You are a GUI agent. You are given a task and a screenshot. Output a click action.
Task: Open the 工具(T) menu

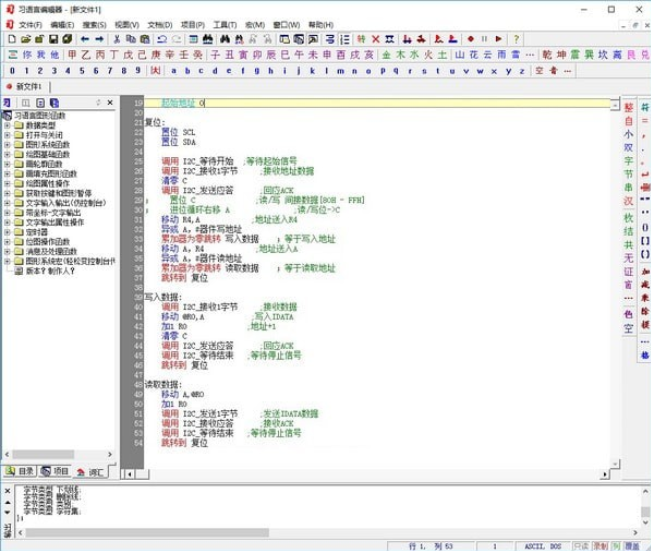225,25
